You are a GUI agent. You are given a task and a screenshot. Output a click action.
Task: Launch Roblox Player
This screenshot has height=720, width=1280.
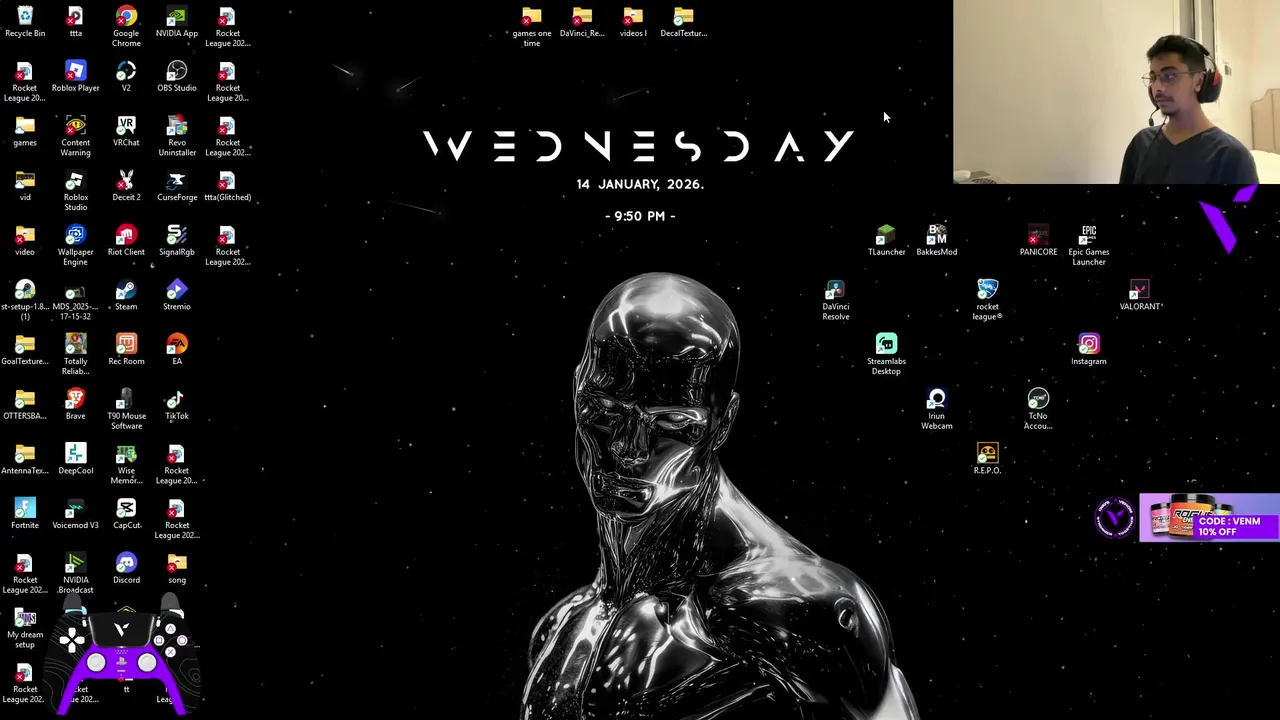click(76, 77)
